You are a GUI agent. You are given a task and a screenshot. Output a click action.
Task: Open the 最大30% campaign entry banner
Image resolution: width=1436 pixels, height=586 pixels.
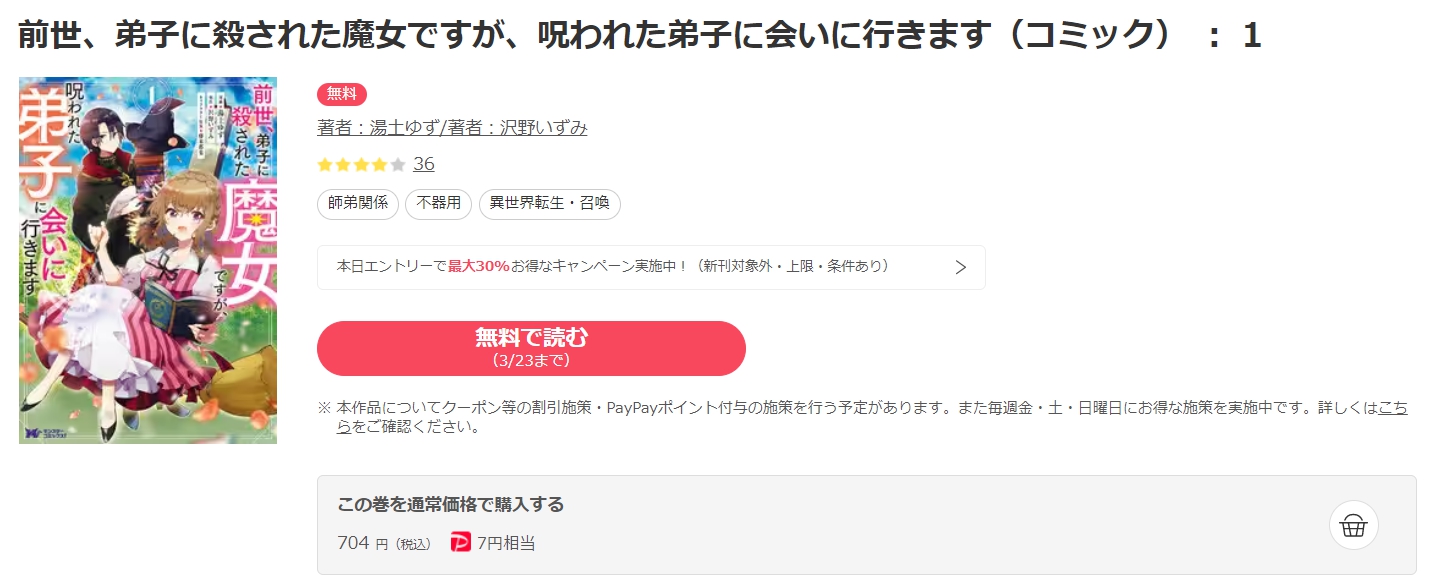tap(651, 267)
